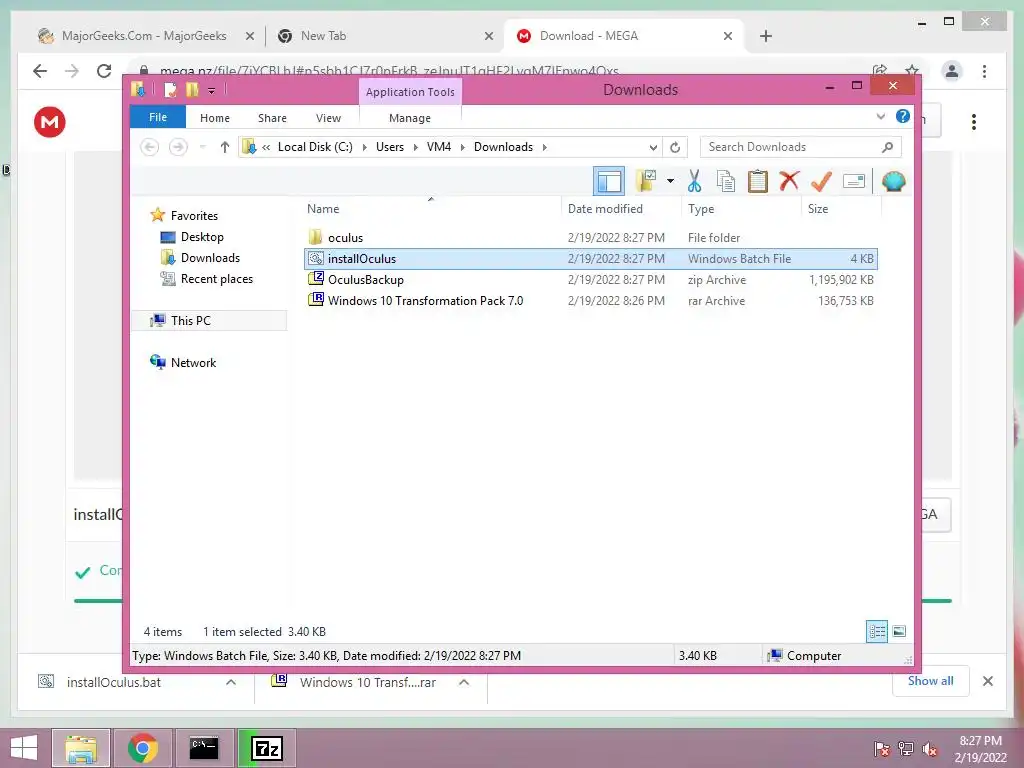1024x768 pixels.
Task: Click the Copy pages icon
Action: click(726, 182)
